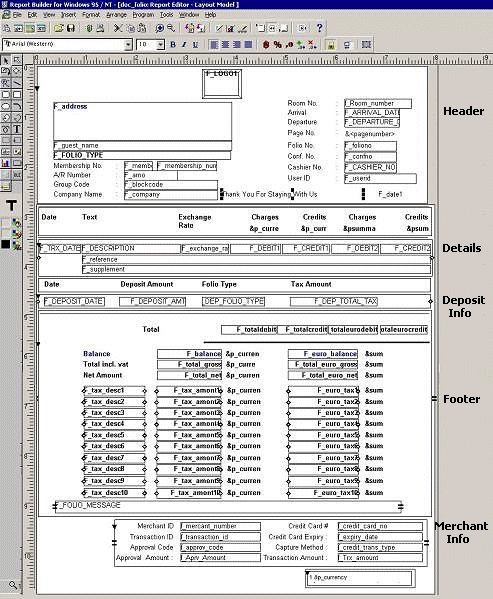This screenshot has height=599, width=493.
Task: Set left text alignment
Action: pyautogui.click(x=214, y=45)
